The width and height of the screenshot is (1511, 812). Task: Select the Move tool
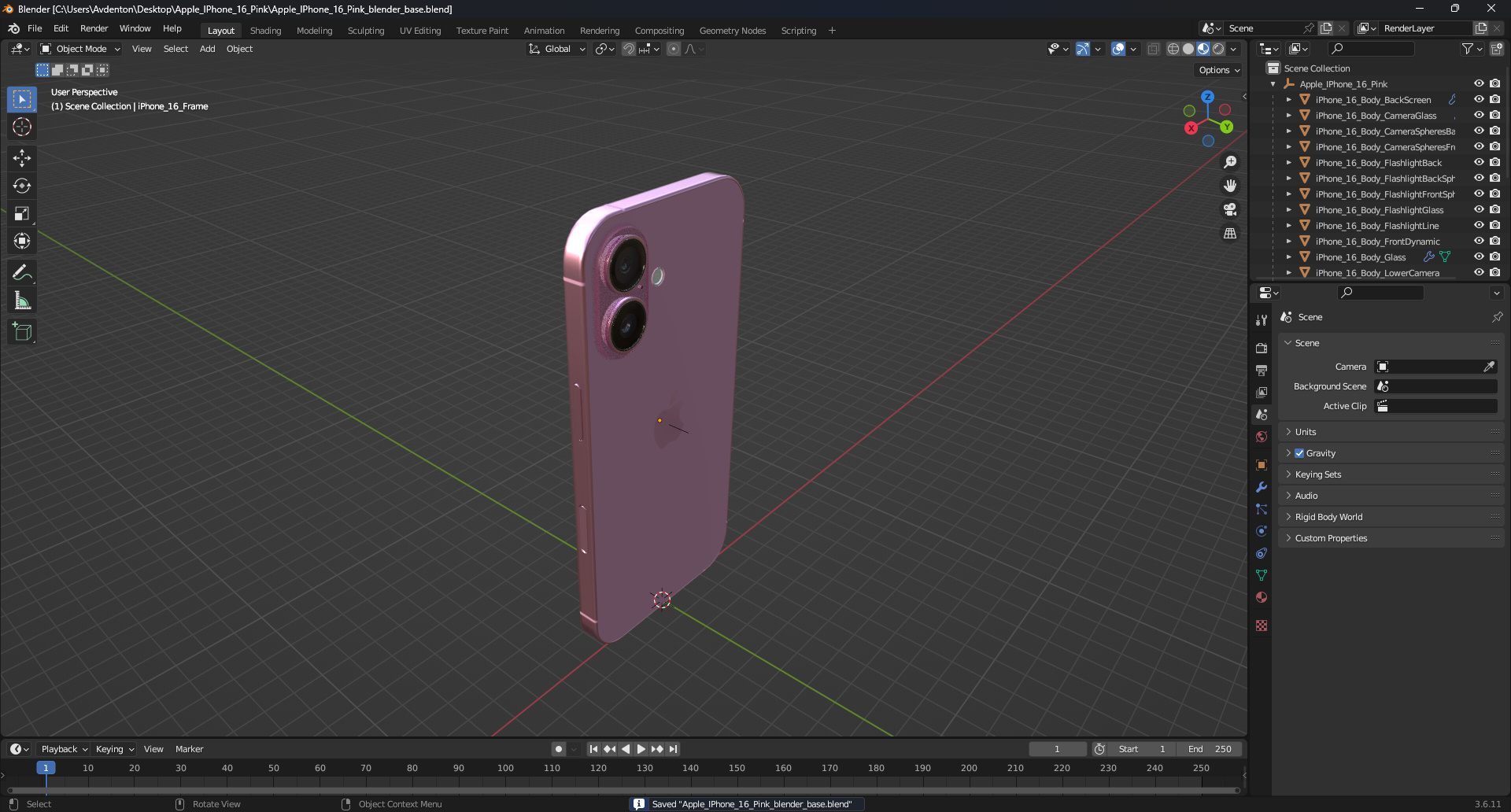coord(22,158)
